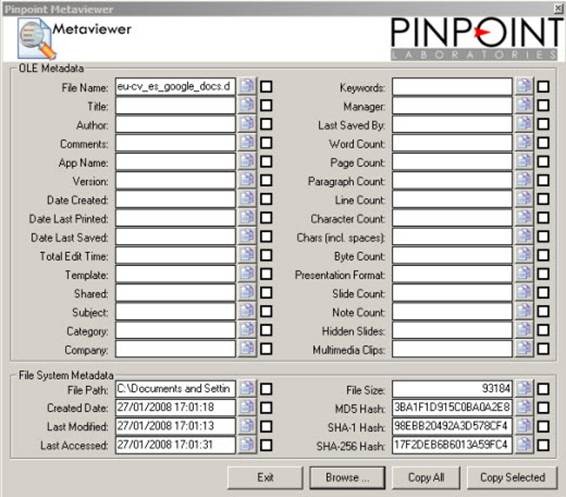The image size is (566, 497).
Task: Click the File Size value field
Action: tap(452, 389)
